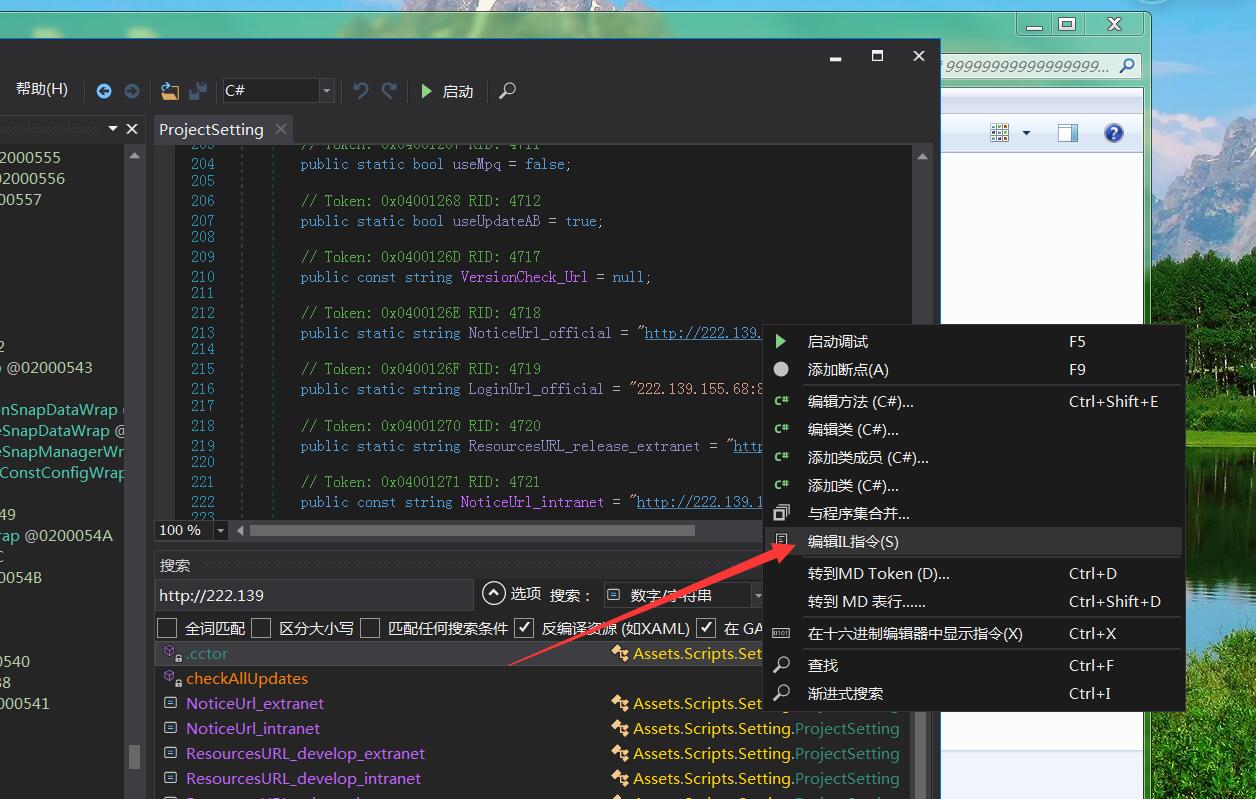The image size is (1256, 799).
Task: Click the open file folder icon
Action: tap(170, 91)
